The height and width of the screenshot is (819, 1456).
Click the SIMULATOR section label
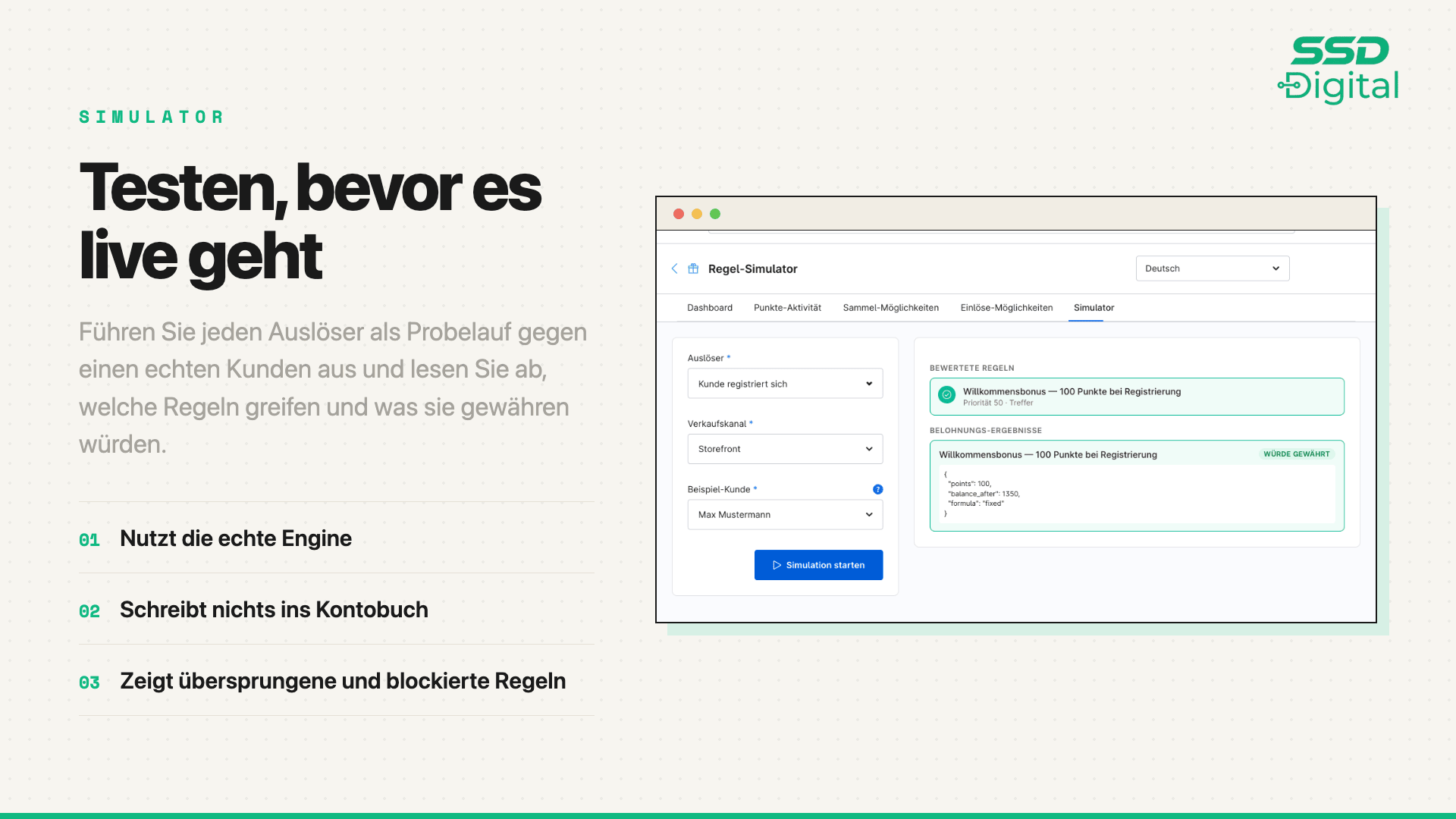[152, 117]
